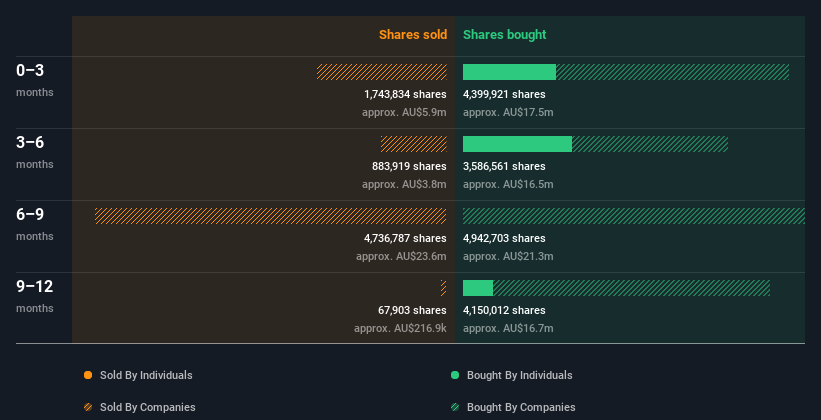Click the 3,586,561 shares value
The image size is (821, 420).
[x=504, y=166]
